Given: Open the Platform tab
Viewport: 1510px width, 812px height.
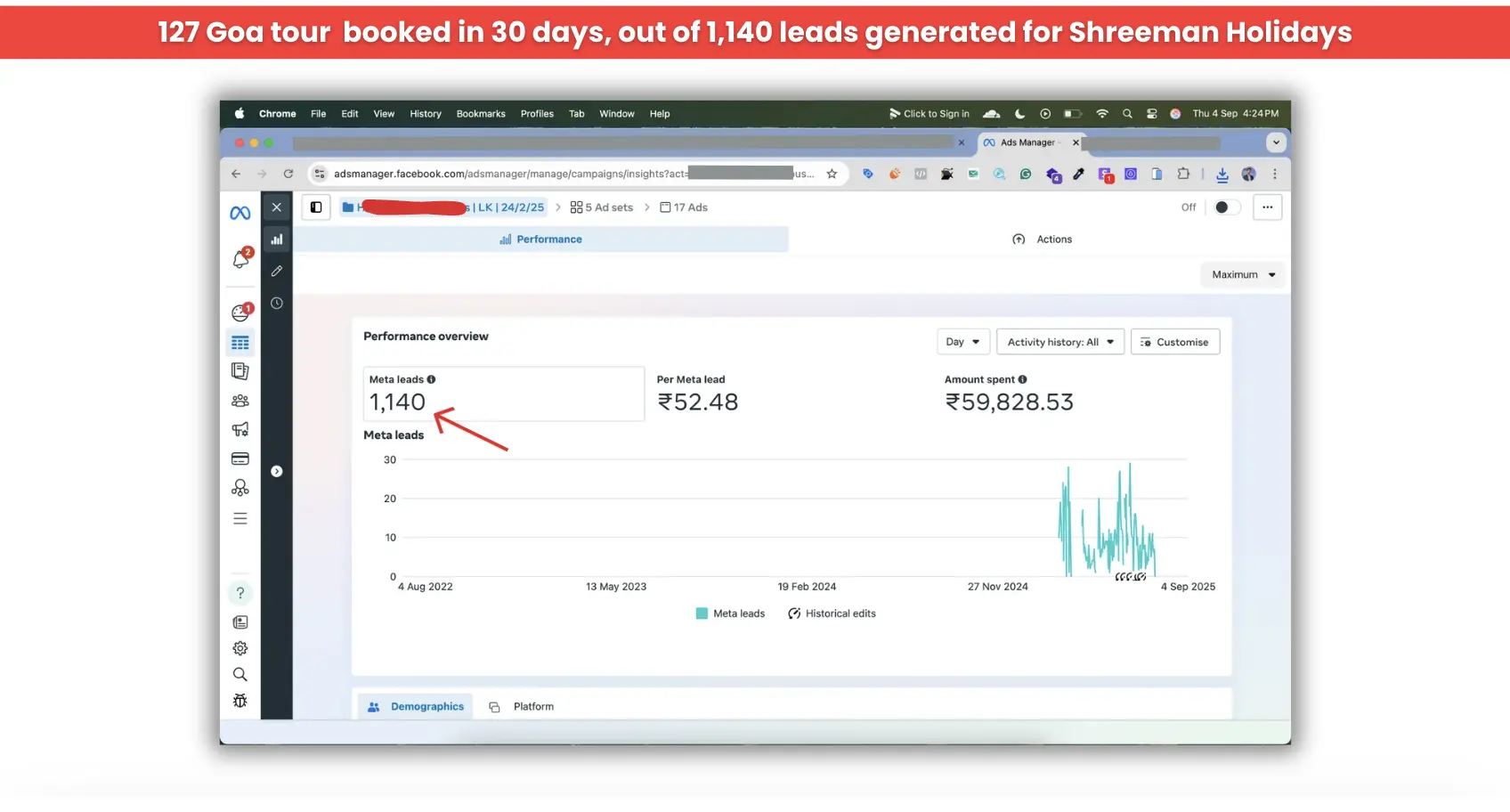Looking at the screenshot, I should point(522,707).
